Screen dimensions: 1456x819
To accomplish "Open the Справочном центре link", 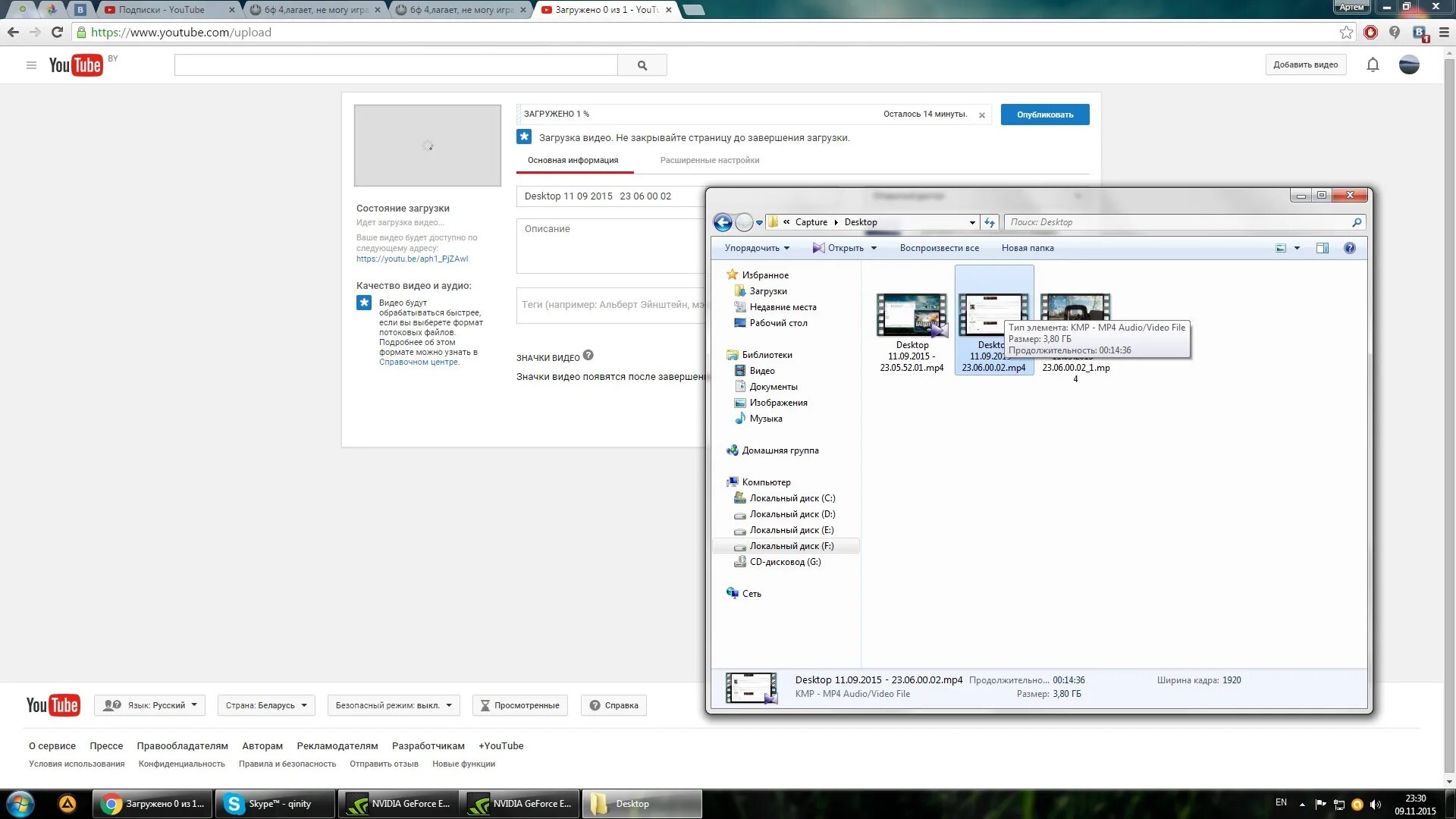I will (419, 362).
